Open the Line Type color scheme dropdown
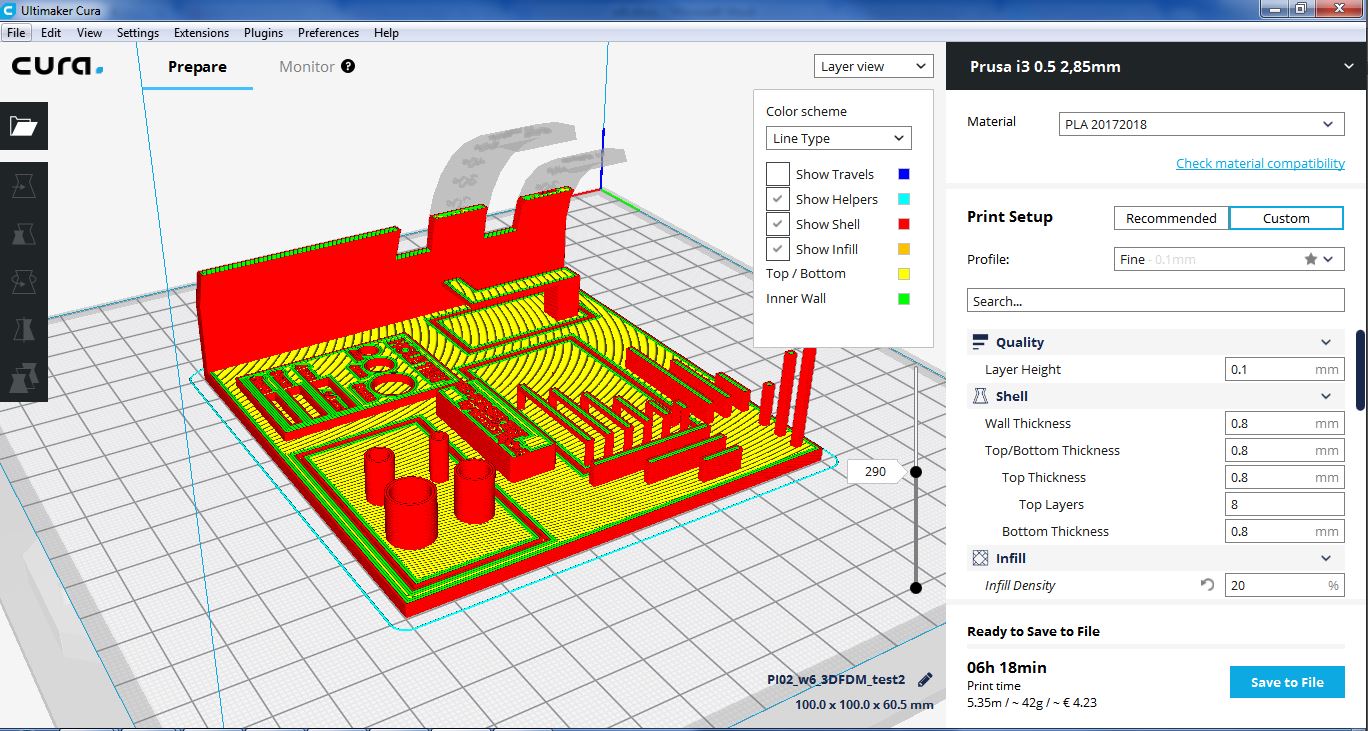 (839, 138)
